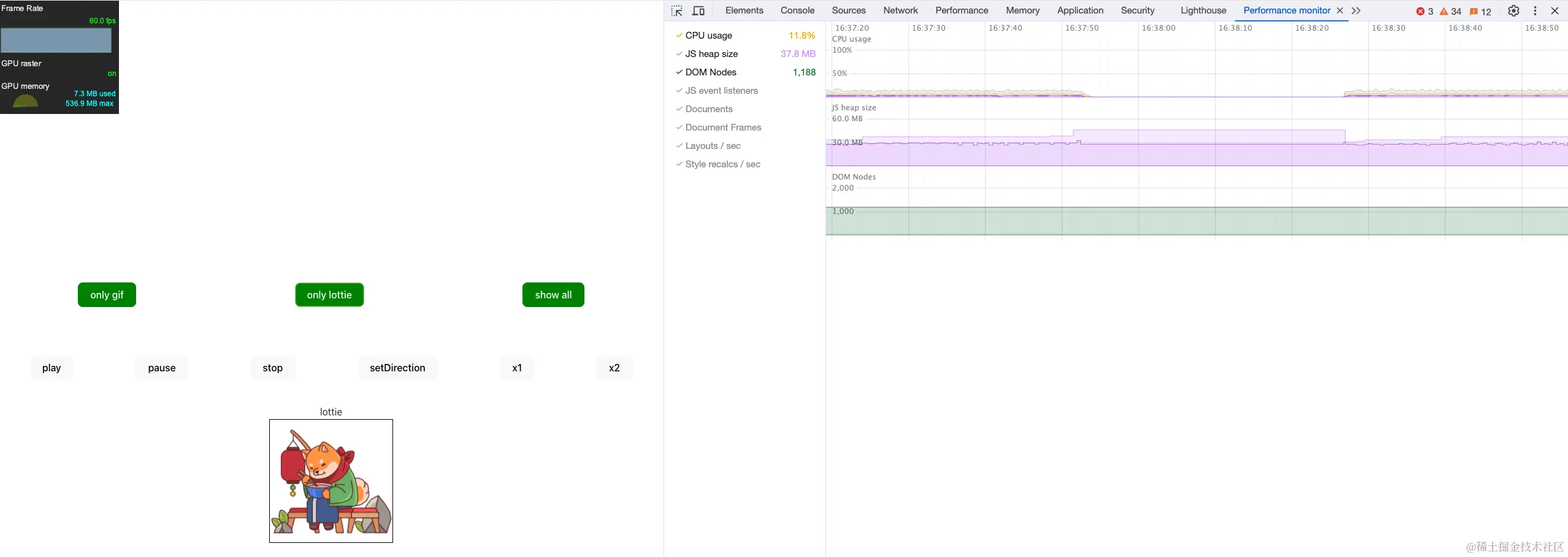Image resolution: width=1568 pixels, height=557 pixels.
Task: Click the lottie fox animation thumbnail
Action: [331, 481]
